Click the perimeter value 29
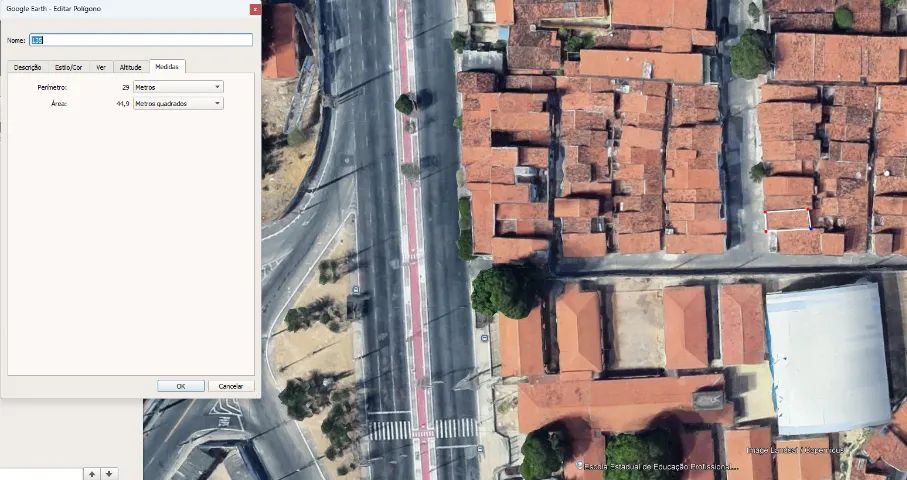907x480 pixels. click(x=126, y=87)
